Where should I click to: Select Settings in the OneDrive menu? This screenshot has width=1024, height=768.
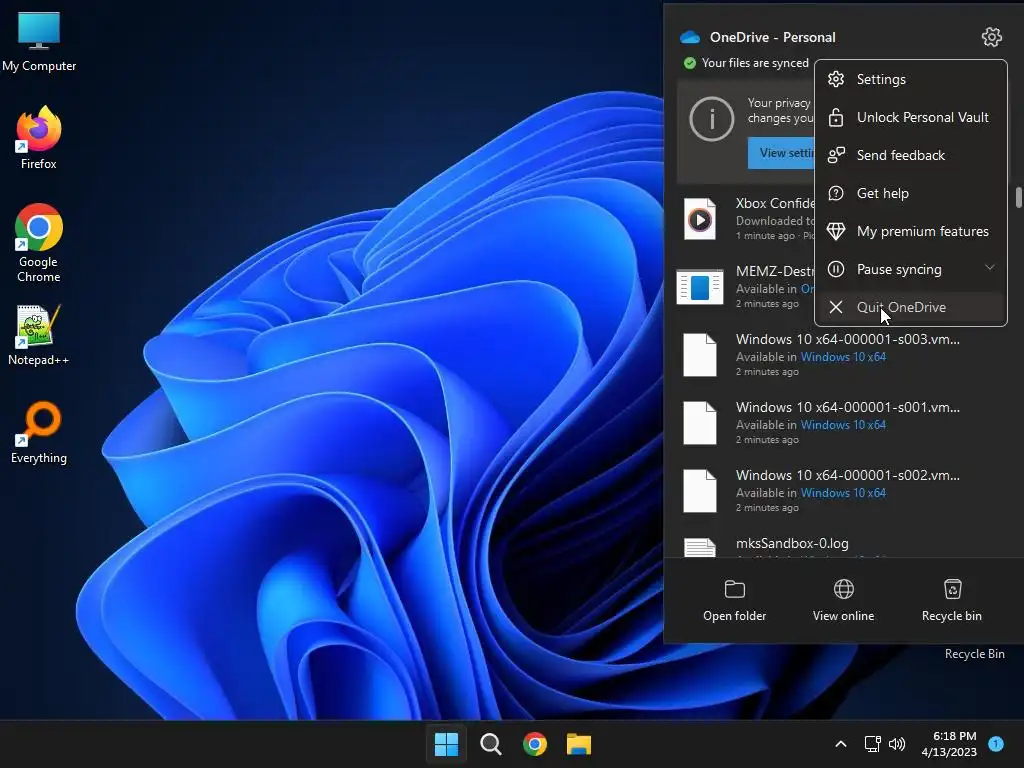(x=910, y=80)
